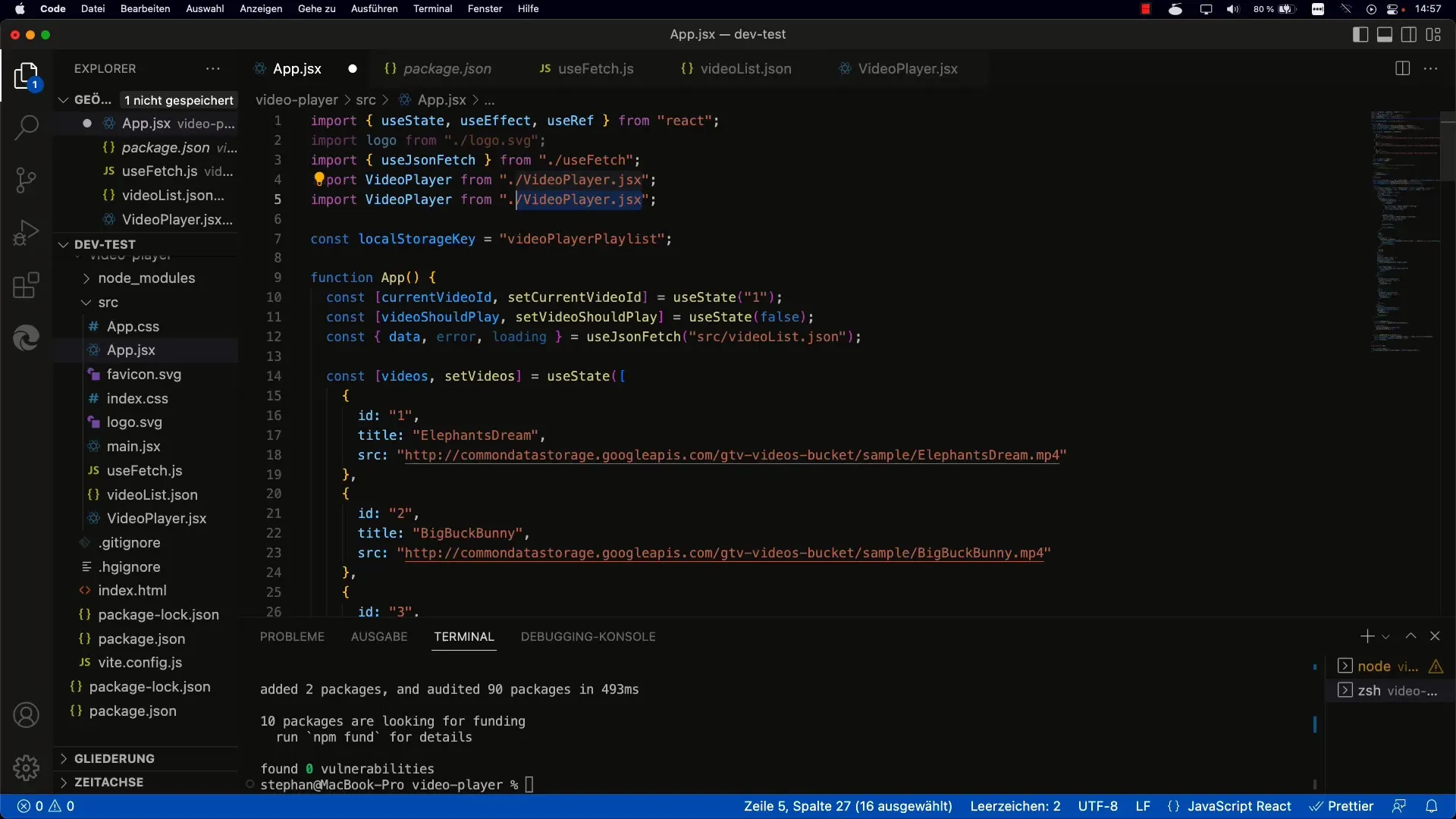Open the Run and Debug view
This screenshot has width=1456, height=819.
26,233
